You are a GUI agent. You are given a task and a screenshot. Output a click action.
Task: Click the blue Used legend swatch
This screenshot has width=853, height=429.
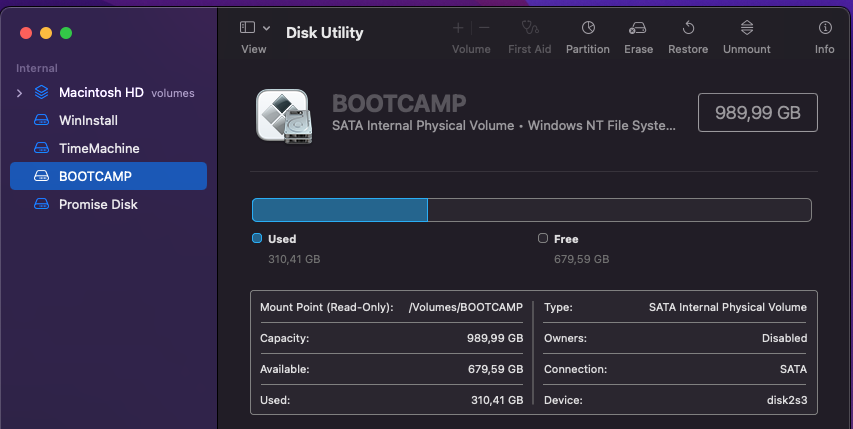[257, 238]
